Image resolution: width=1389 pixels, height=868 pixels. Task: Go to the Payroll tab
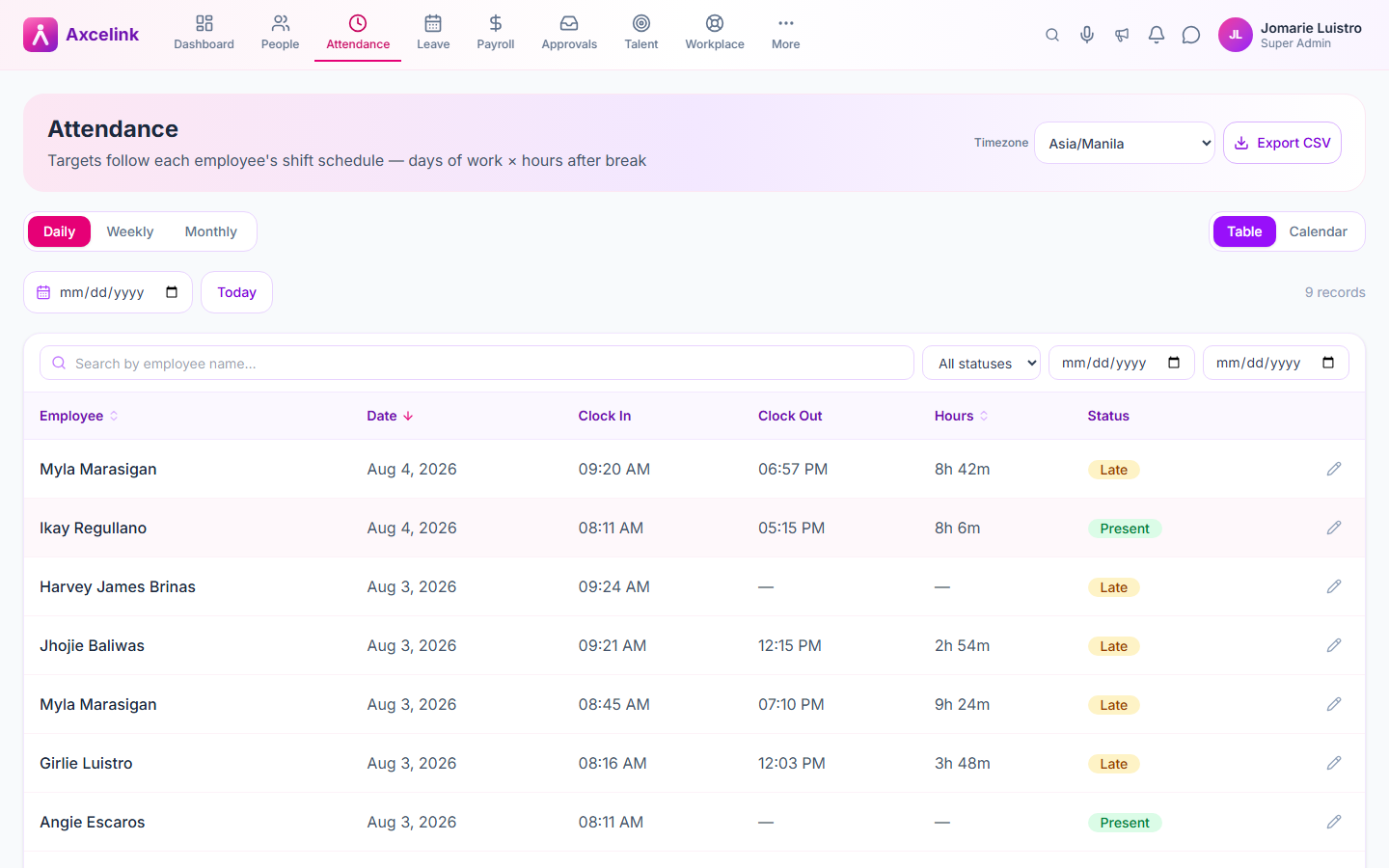click(496, 33)
